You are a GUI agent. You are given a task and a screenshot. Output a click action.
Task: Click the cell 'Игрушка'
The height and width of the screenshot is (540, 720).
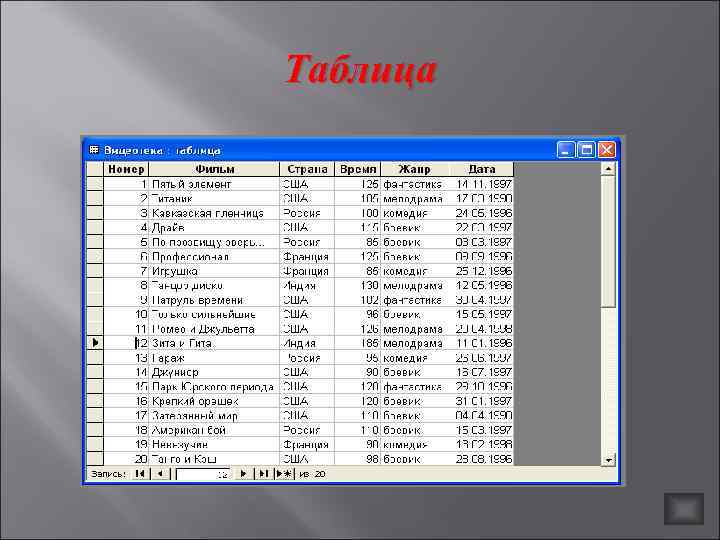pyautogui.click(x=214, y=271)
